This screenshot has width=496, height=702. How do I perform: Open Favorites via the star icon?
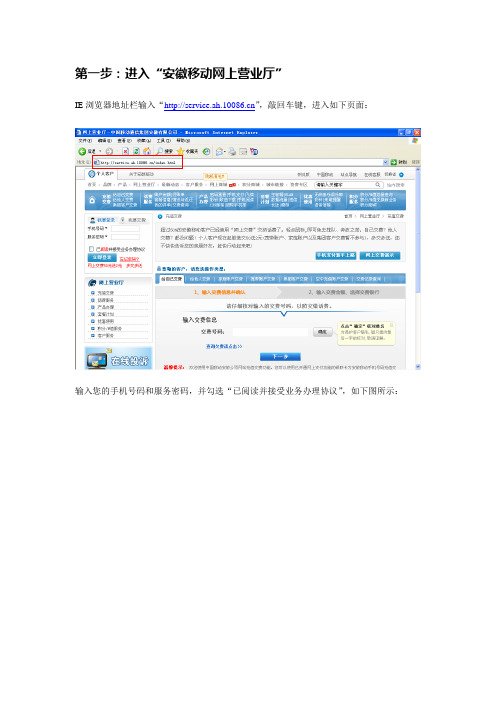[x=180, y=151]
